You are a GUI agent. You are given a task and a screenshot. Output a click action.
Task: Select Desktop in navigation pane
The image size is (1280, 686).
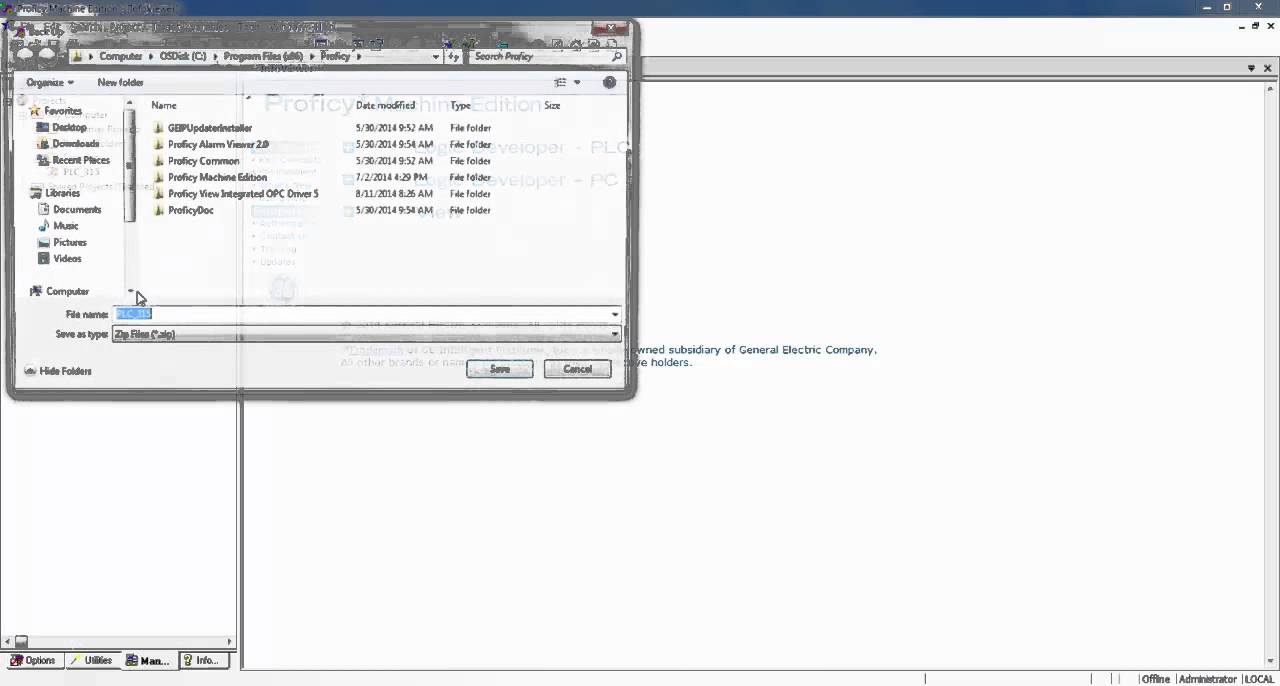tap(69, 128)
